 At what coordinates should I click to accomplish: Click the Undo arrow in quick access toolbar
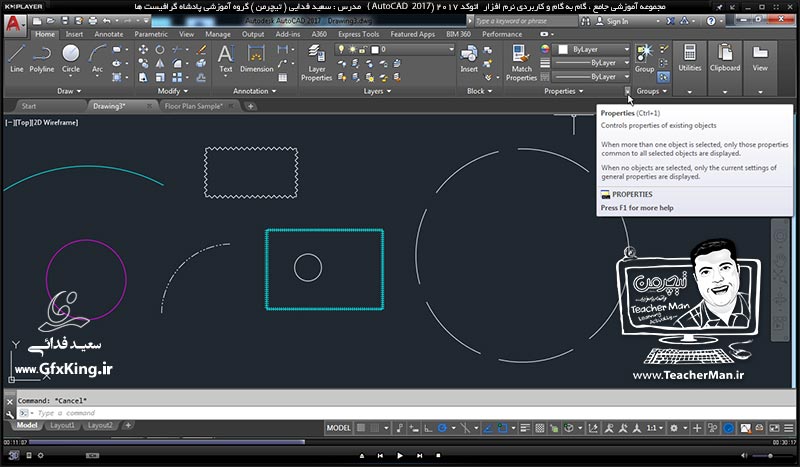pos(106,21)
